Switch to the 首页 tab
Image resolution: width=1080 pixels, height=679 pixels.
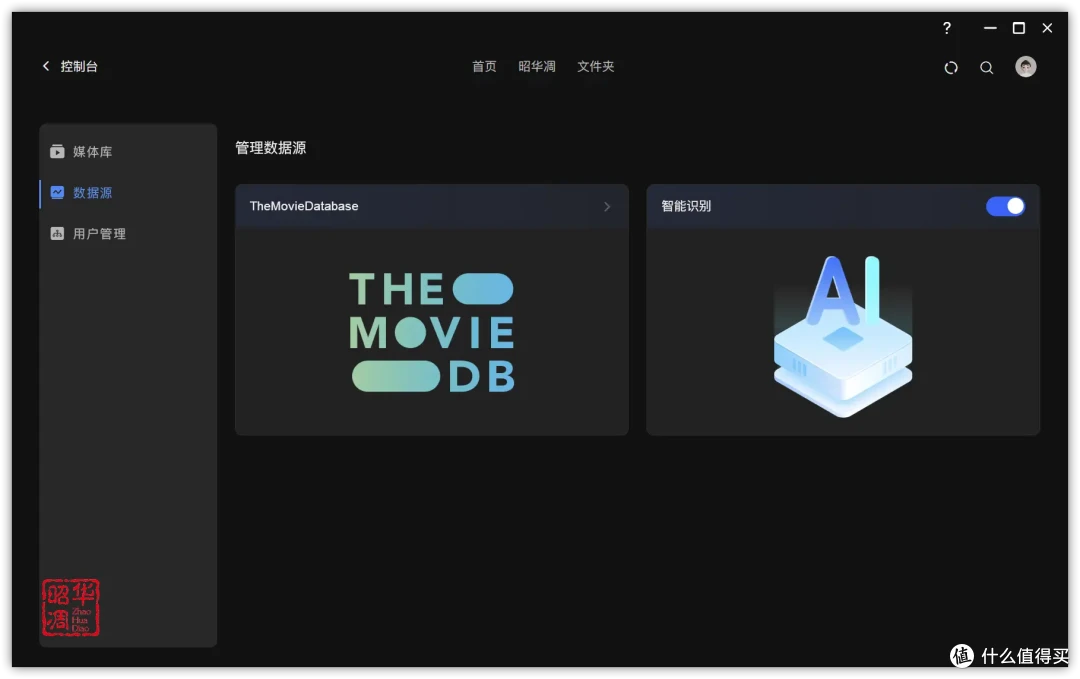[484, 66]
